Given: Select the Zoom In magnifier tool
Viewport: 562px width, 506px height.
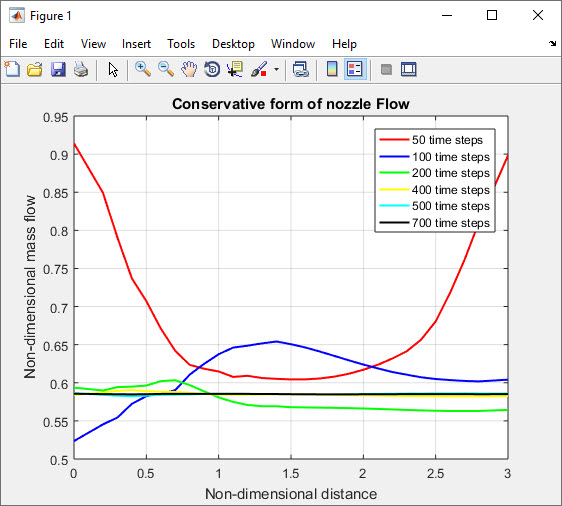Looking at the screenshot, I should pyautogui.click(x=143, y=69).
